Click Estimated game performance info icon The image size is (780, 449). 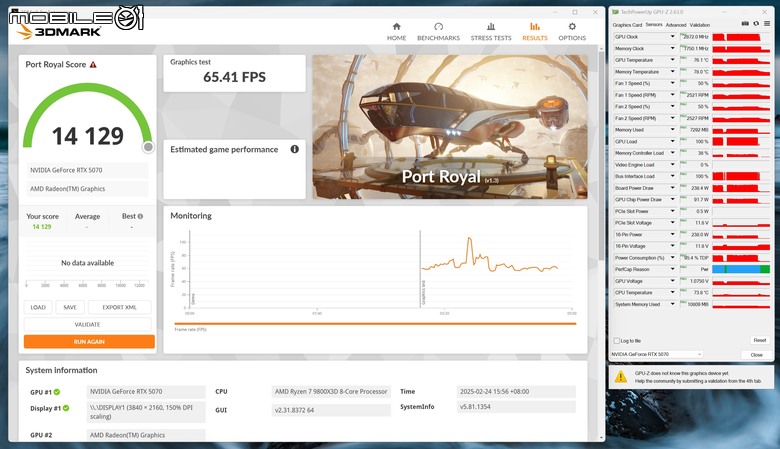[294, 149]
